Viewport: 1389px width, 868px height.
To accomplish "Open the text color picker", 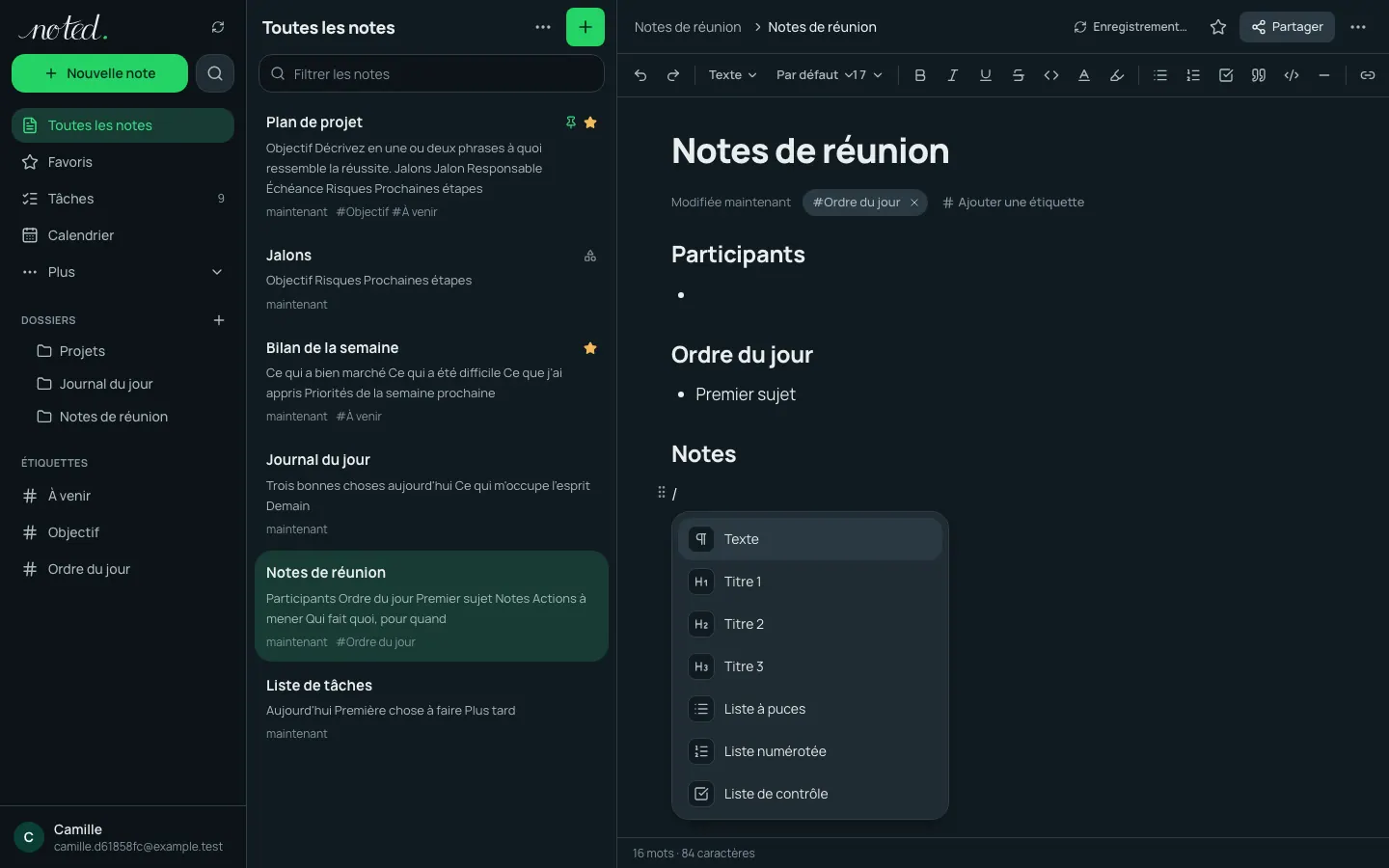I will pyautogui.click(x=1084, y=75).
